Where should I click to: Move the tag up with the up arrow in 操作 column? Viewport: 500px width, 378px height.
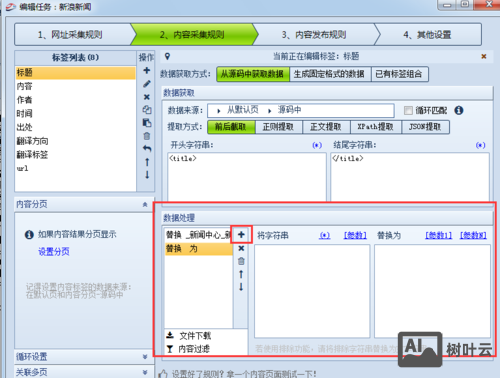(x=147, y=162)
